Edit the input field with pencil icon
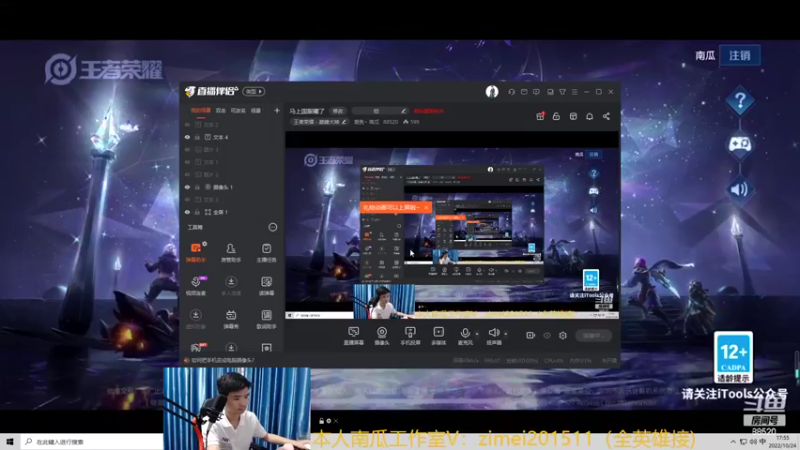The width and height of the screenshot is (800, 450). coord(380,111)
